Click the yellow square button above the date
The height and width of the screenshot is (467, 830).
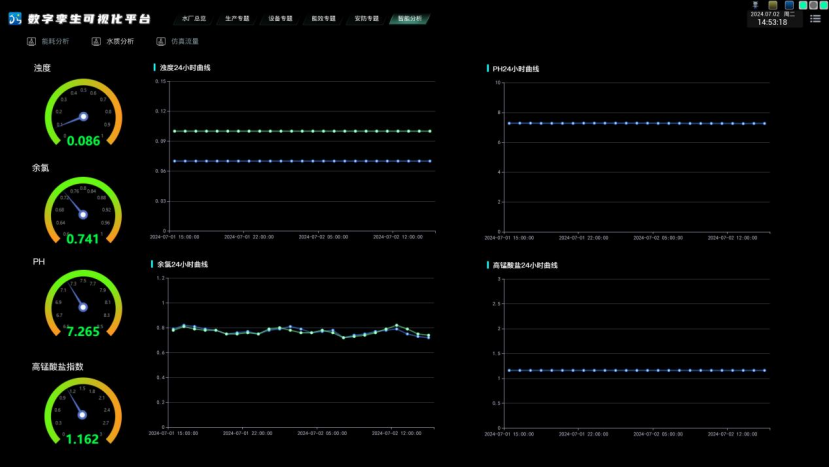click(773, 5)
